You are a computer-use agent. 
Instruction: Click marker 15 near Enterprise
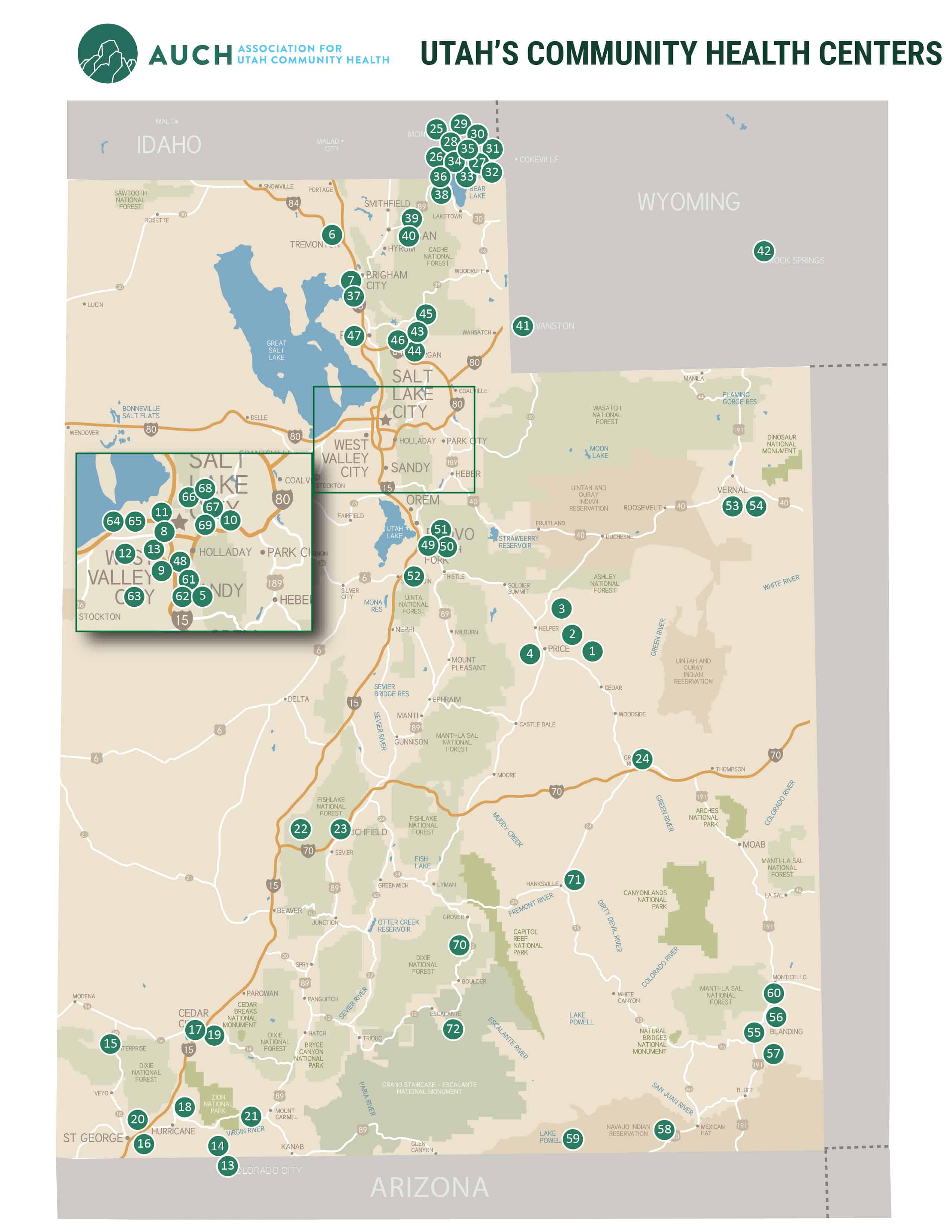[111, 1043]
